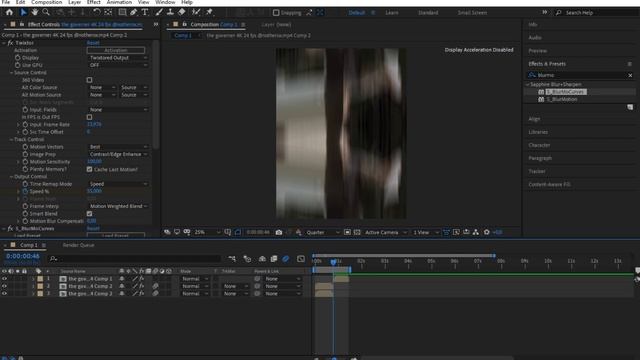Select the Rotation tool
The width and height of the screenshot is (640, 360).
(97, 12)
